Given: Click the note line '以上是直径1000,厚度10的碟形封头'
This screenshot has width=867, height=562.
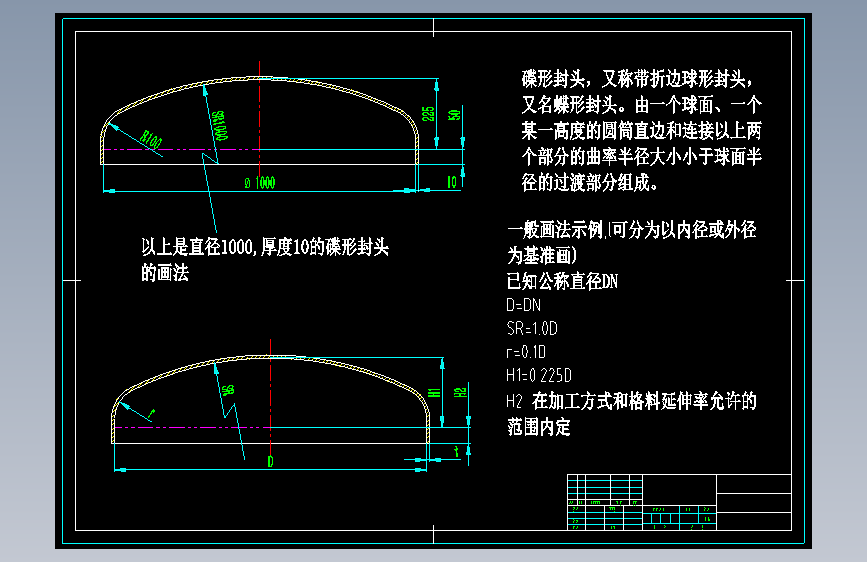Looking at the screenshot, I should [265, 247].
